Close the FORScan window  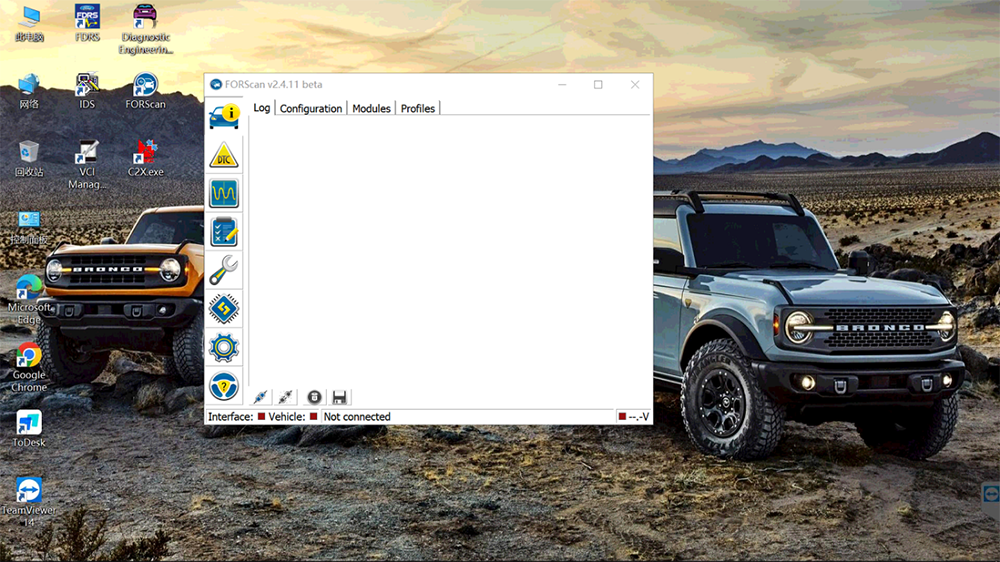point(635,84)
